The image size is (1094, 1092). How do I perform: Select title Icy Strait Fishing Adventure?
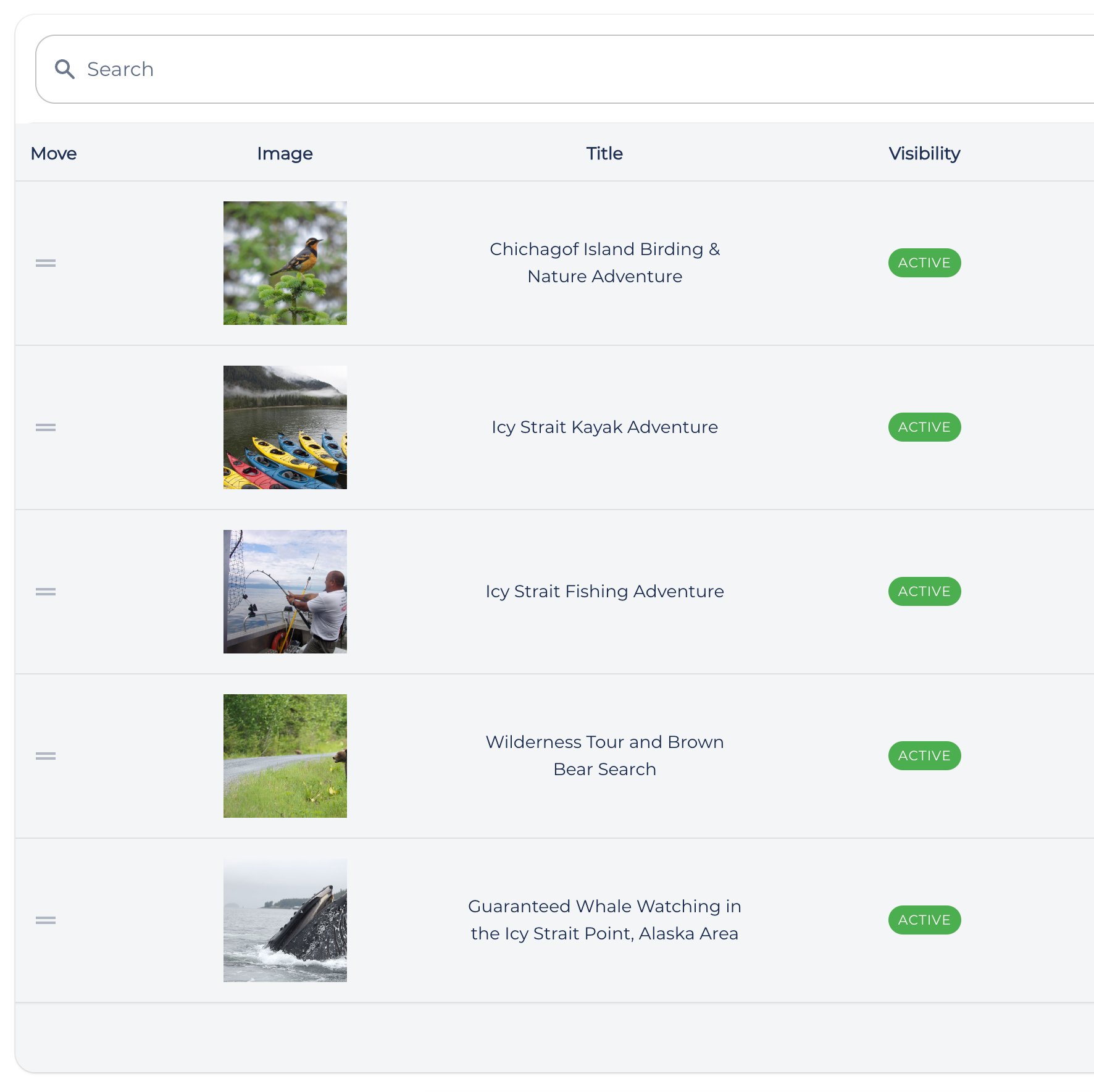(x=605, y=592)
